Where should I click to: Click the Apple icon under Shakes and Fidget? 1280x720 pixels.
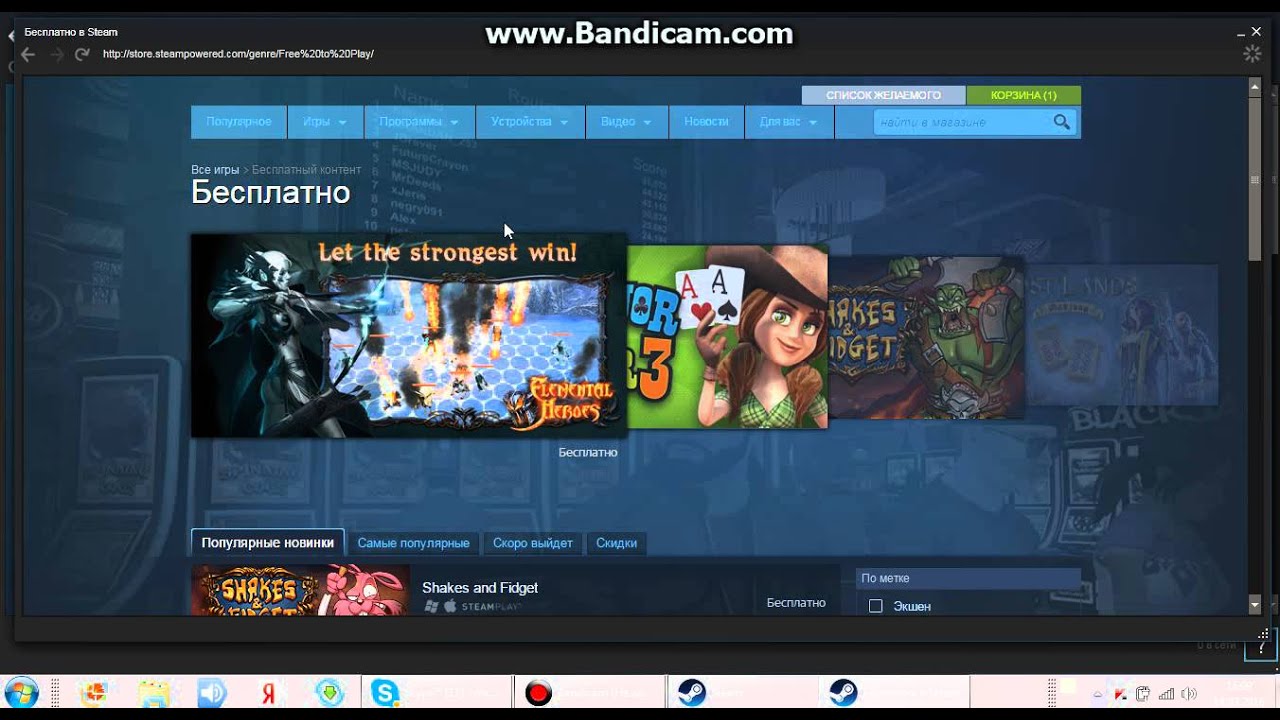tap(450, 606)
